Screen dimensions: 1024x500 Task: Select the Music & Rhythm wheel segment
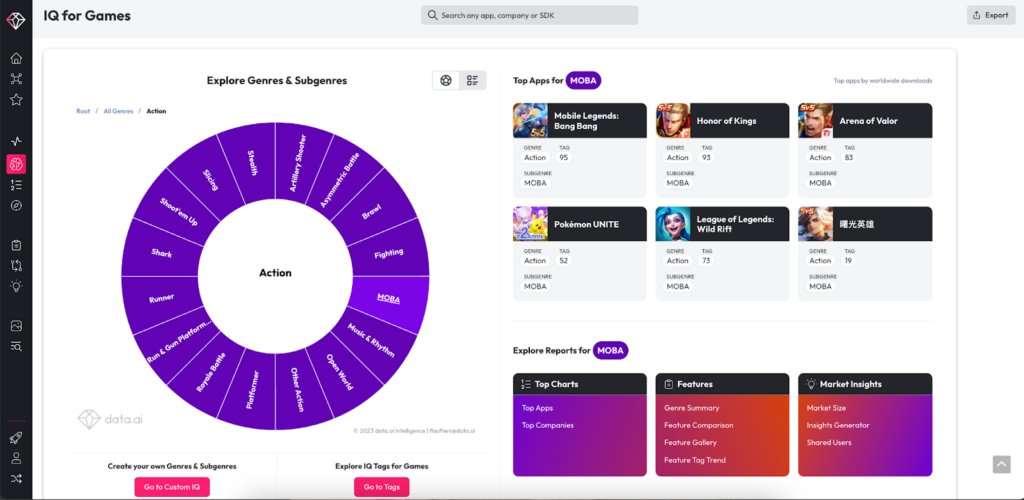(373, 339)
